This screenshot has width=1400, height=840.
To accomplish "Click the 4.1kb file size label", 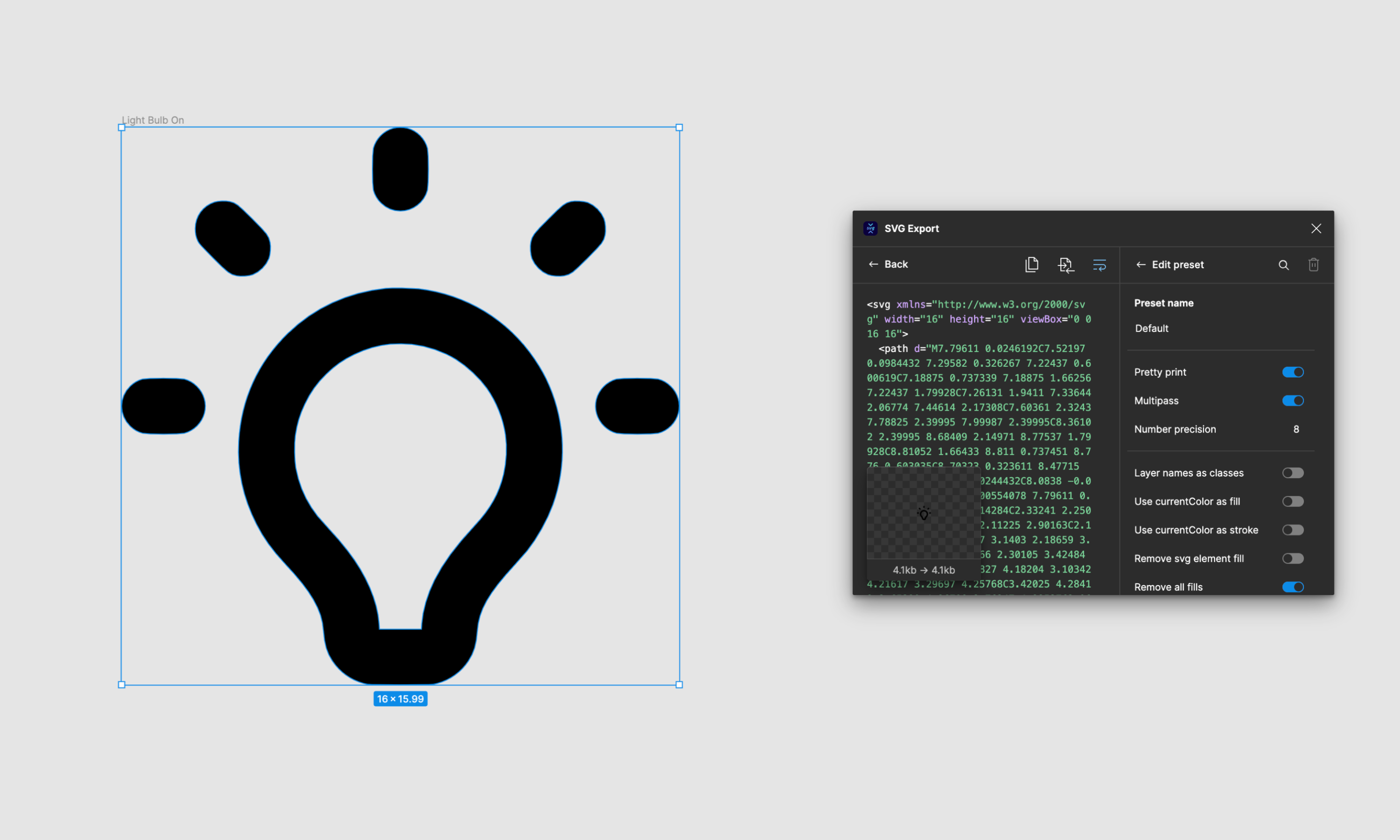I will point(924,570).
